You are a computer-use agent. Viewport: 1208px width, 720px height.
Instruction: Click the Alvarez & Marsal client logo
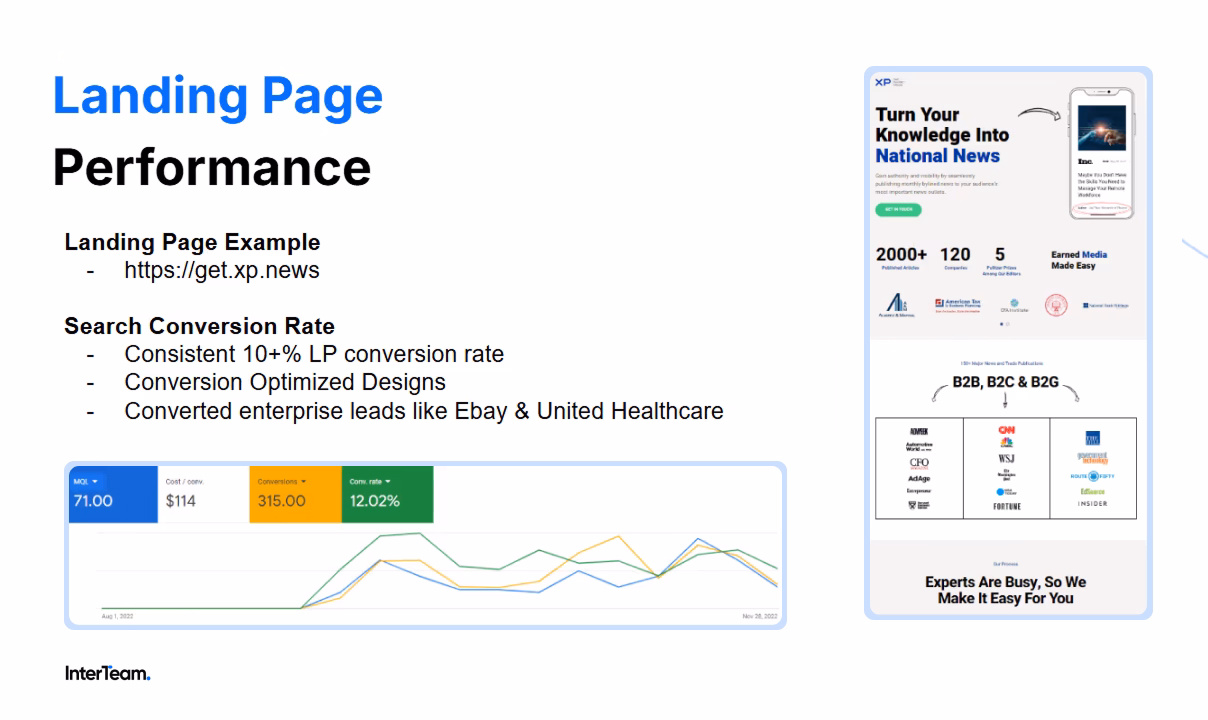pos(897,305)
